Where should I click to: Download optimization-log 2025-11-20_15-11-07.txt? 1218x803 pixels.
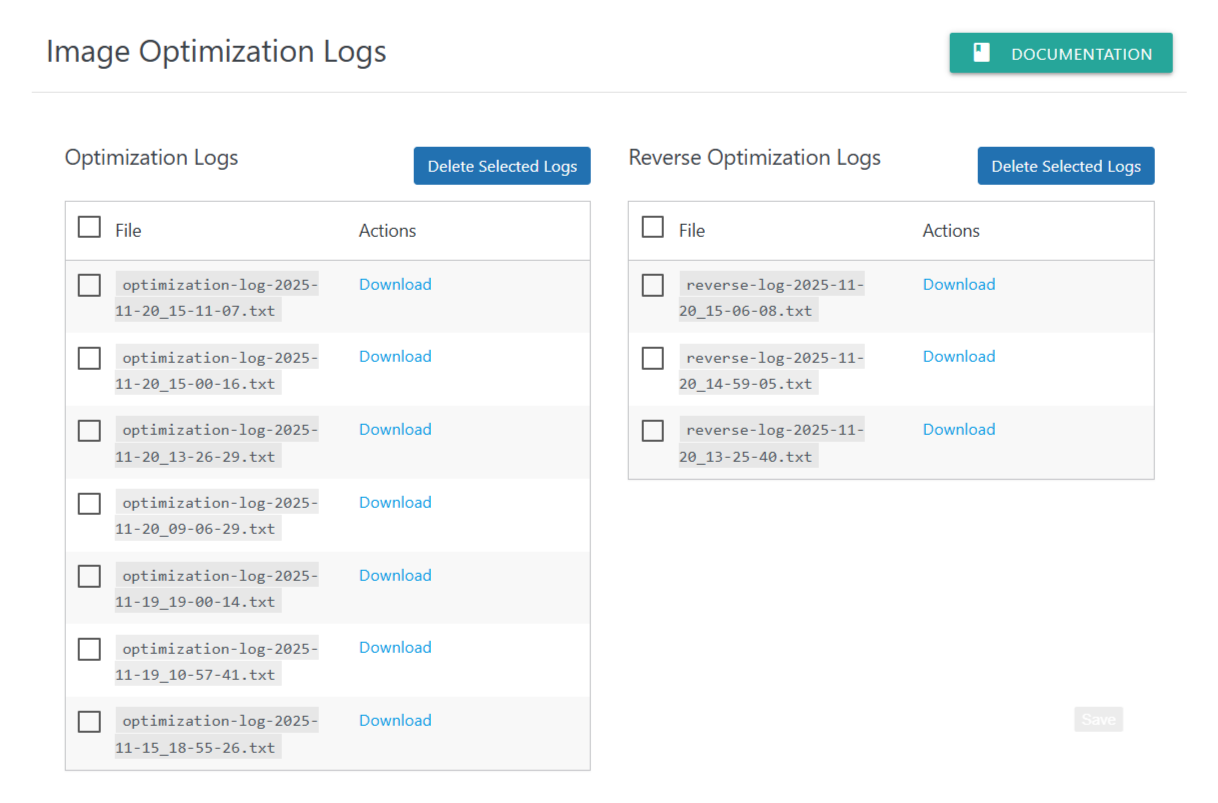pos(395,285)
